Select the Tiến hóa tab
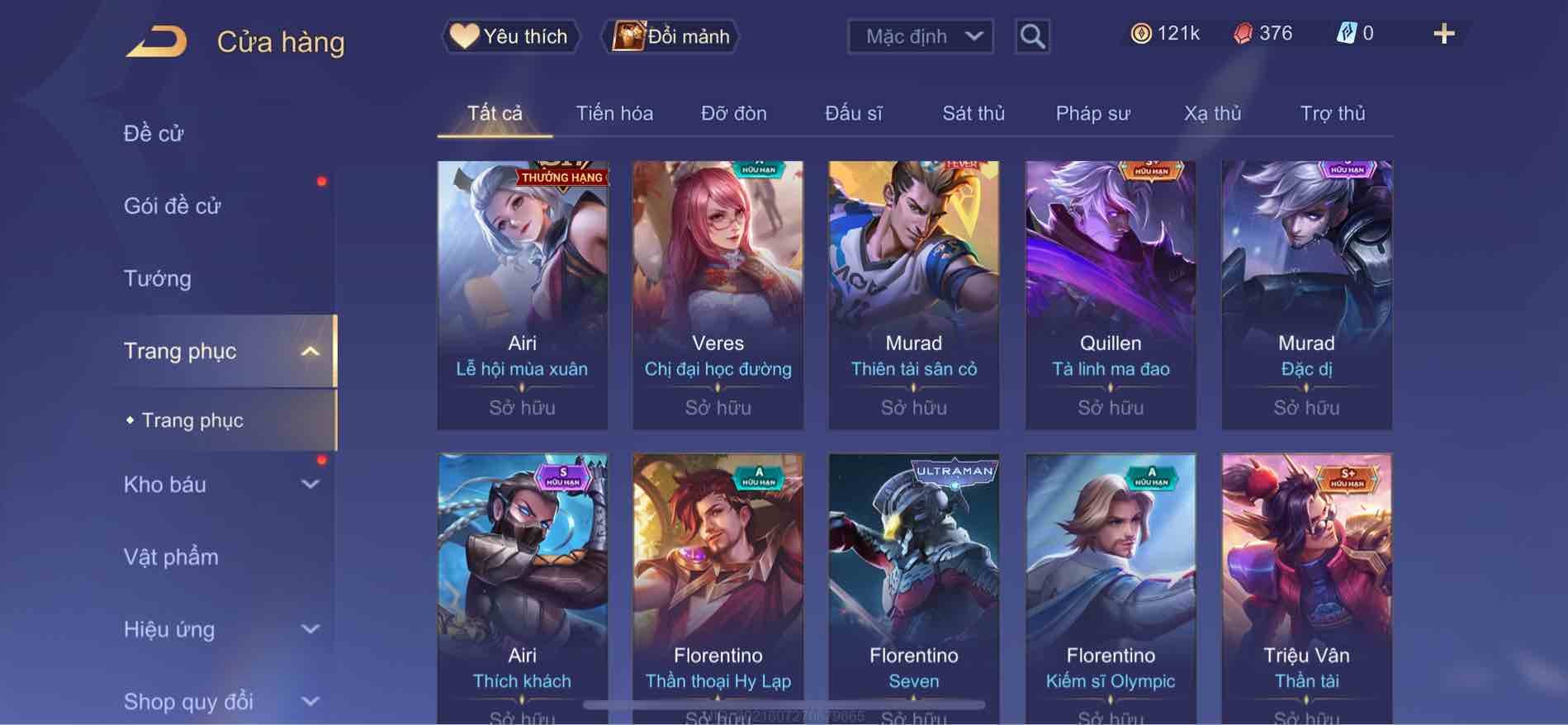Viewport: 1568px width, 725px height. (x=614, y=113)
